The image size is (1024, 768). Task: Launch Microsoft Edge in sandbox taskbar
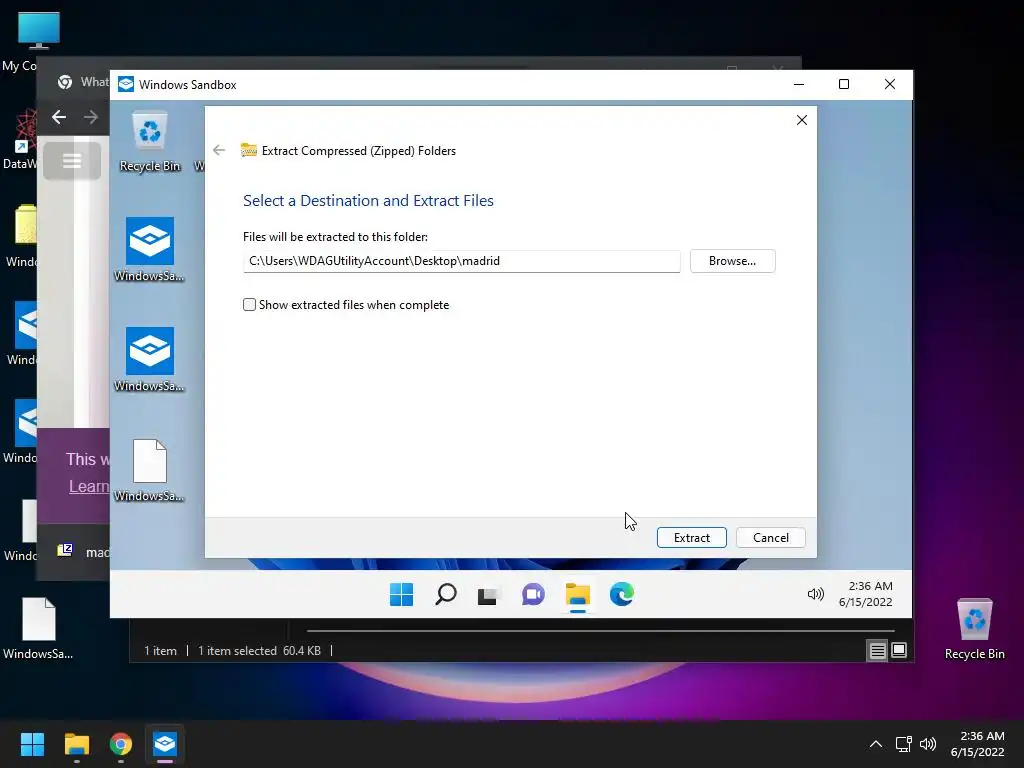622,594
